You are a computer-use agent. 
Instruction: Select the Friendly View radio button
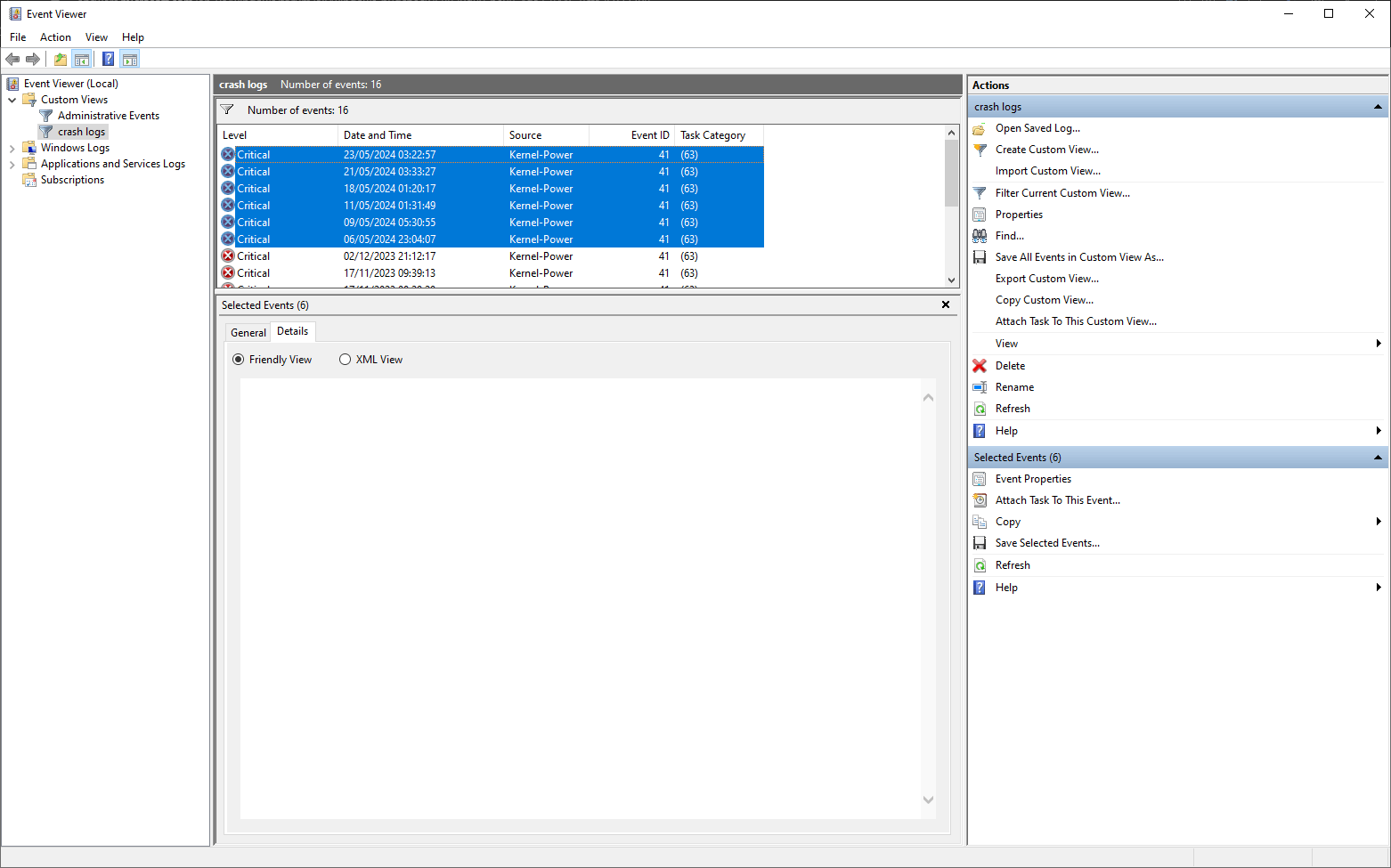238,360
